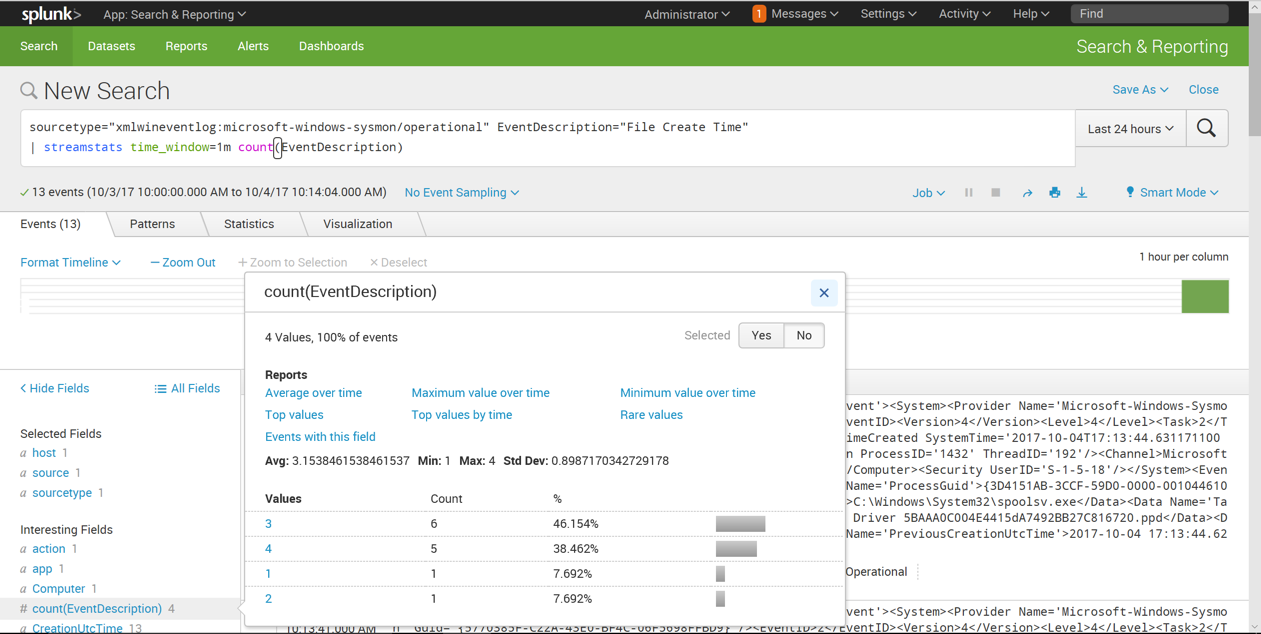This screenshot has width=1261, height=634.
Task: Open the No Event Sampling dropdown
Action: click(461, 193)
